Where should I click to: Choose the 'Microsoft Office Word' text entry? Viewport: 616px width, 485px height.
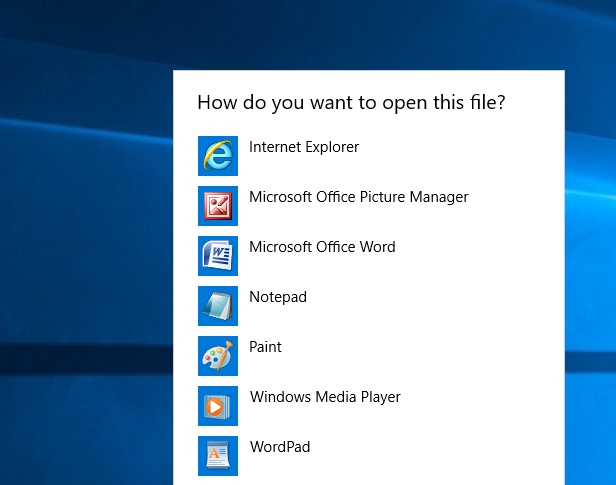tap(322, 247)
